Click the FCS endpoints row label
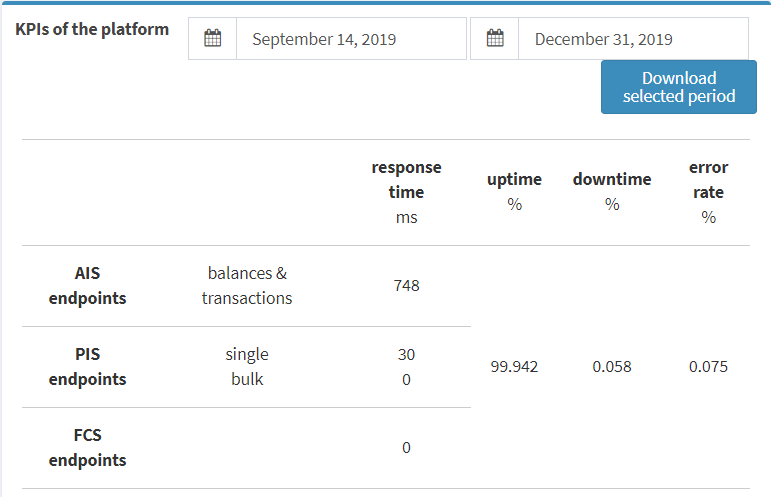 tap(88, 448)
